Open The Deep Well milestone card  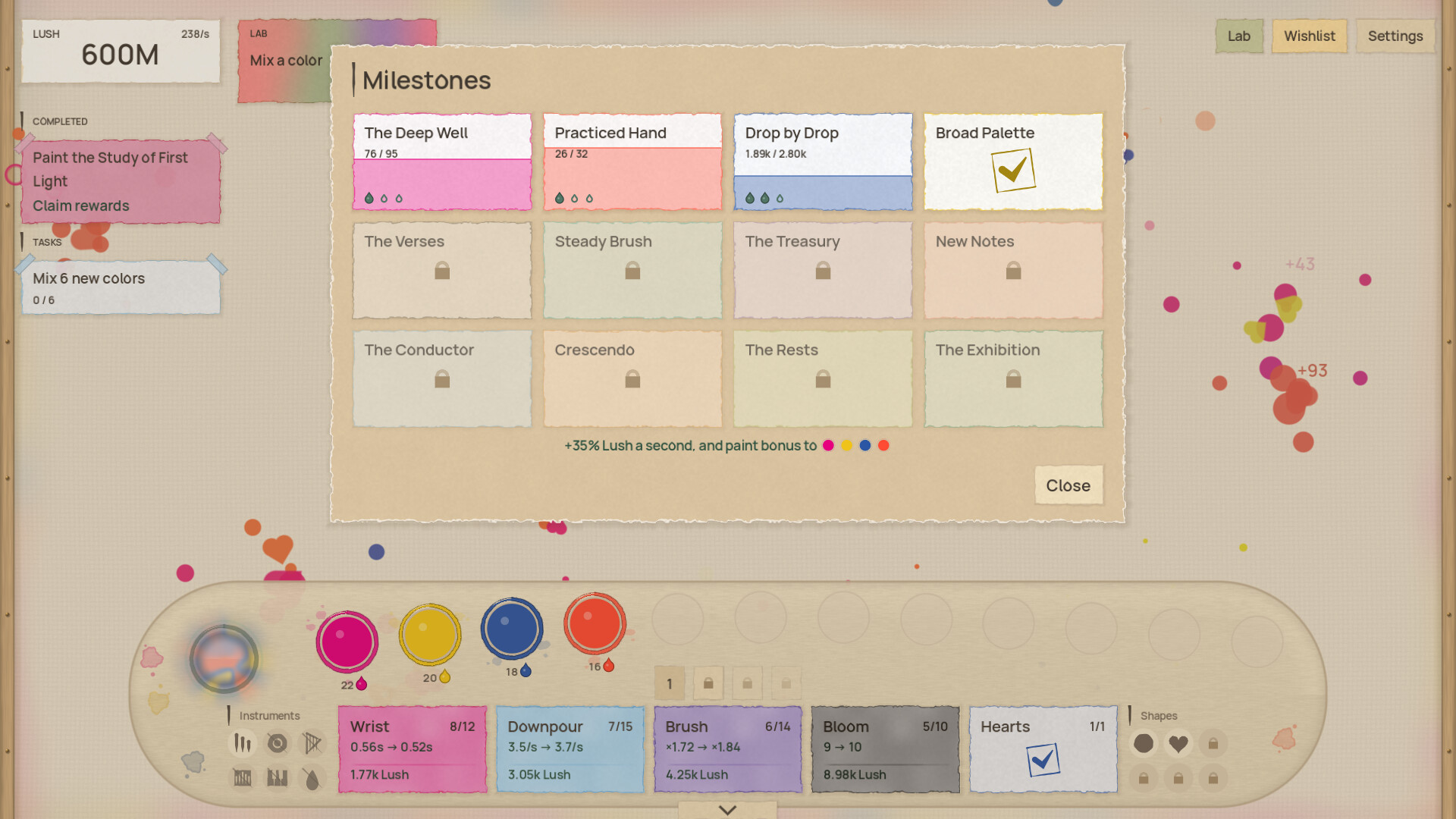click(442, 162)
